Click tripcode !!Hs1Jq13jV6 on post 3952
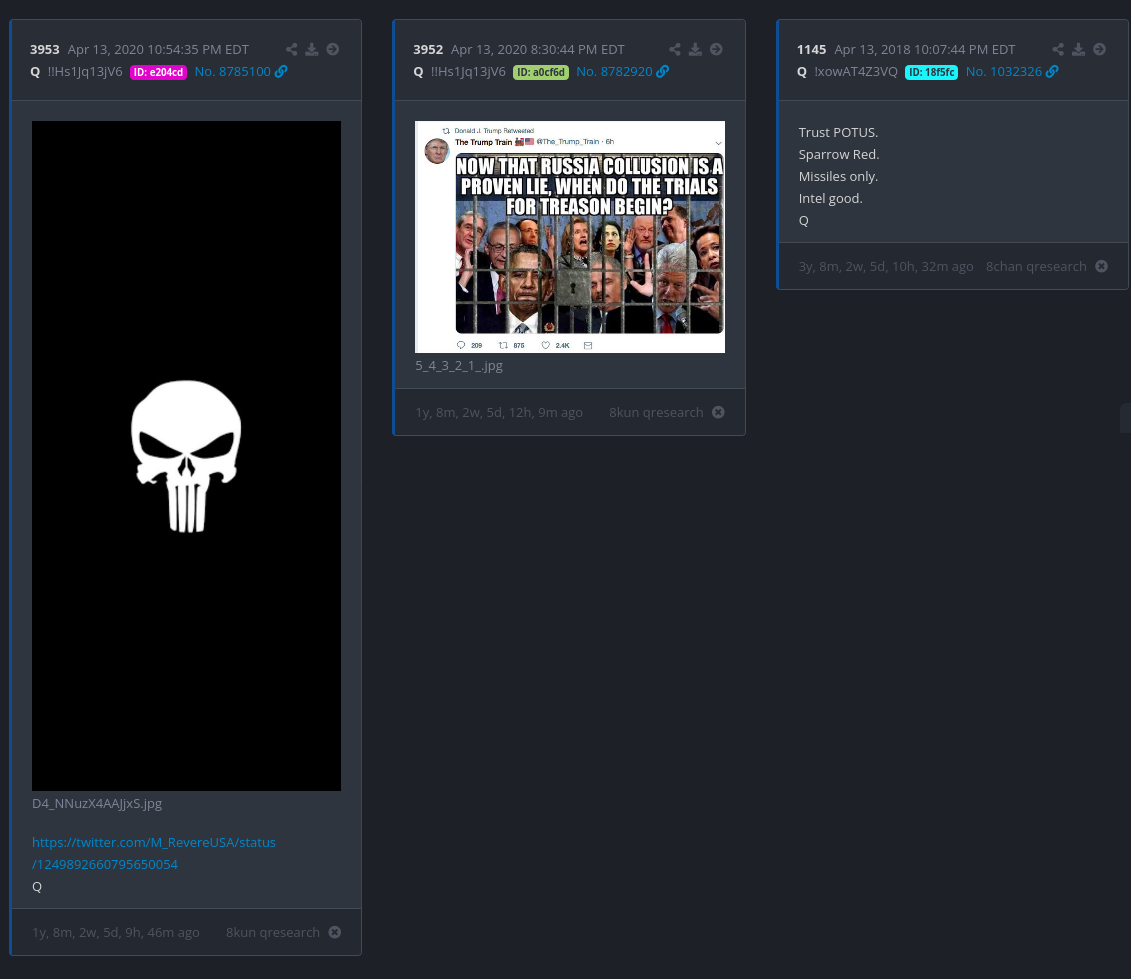The width and height of the screenshot is (1131, 979). pyautogui.click(x=468, y=71)
